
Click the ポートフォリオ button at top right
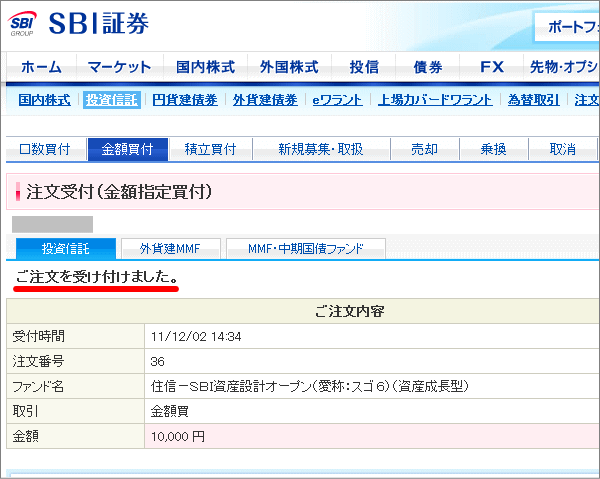[567, 27]
